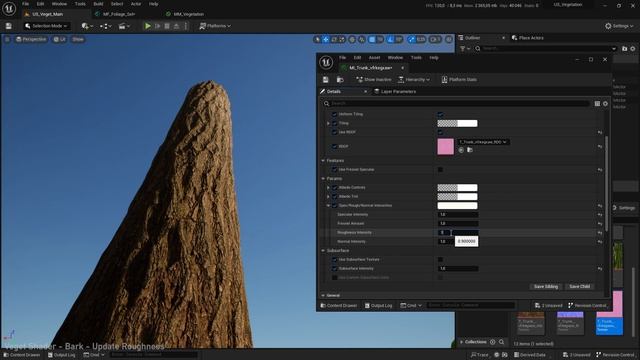This screenshot has height=360, width=640.
Task: Expand the Albedo Controls row
Action: [328, 188]
